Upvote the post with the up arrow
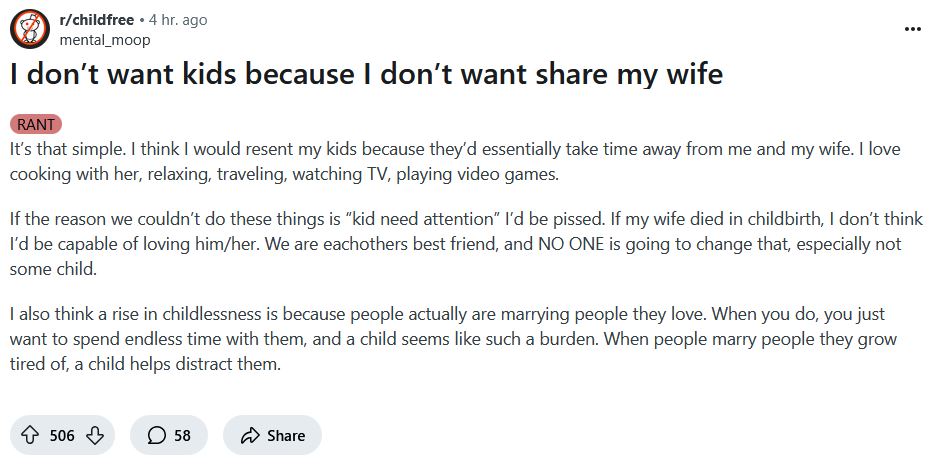940x468 pixels. click(29, 435)
